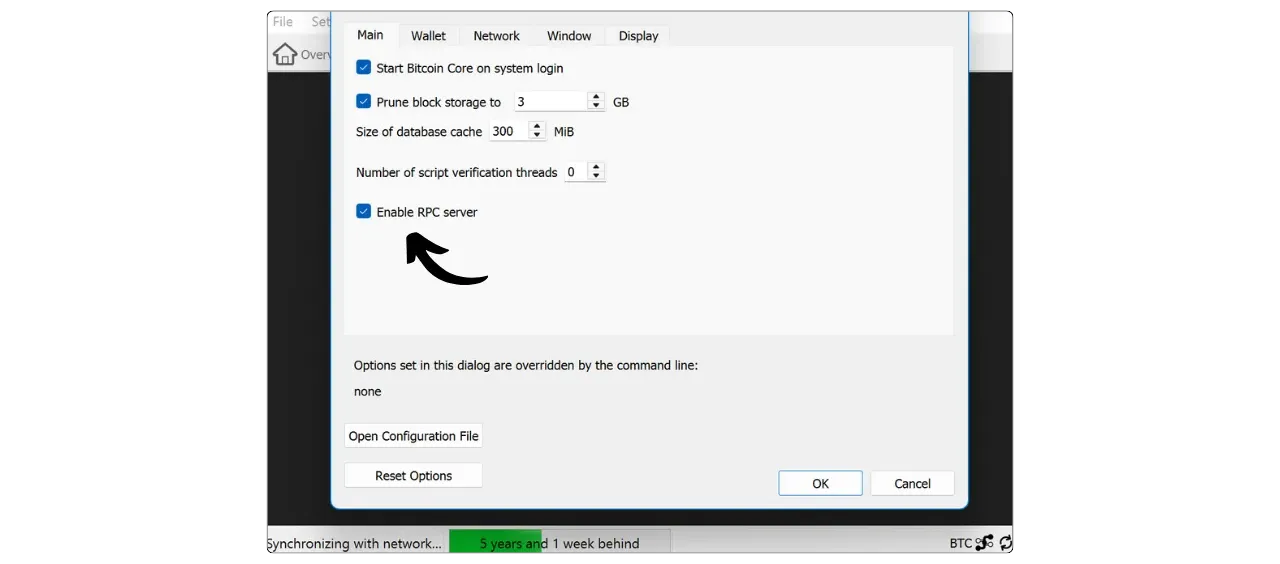Viewport: 1280px width, 564px height.
Task: Click the Open Configuration File button
Action: 413,436
